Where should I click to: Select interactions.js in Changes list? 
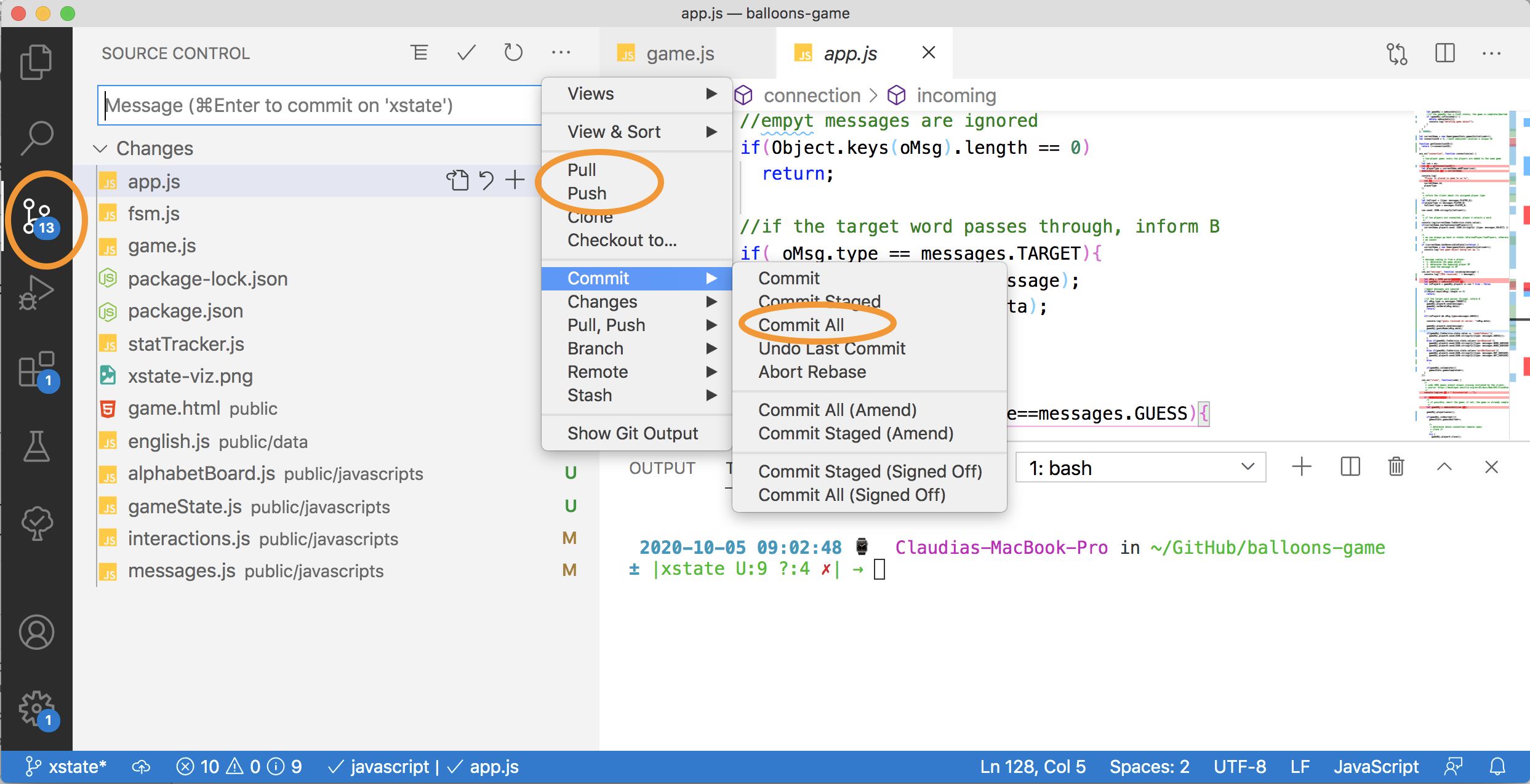[x=337, y=538]
